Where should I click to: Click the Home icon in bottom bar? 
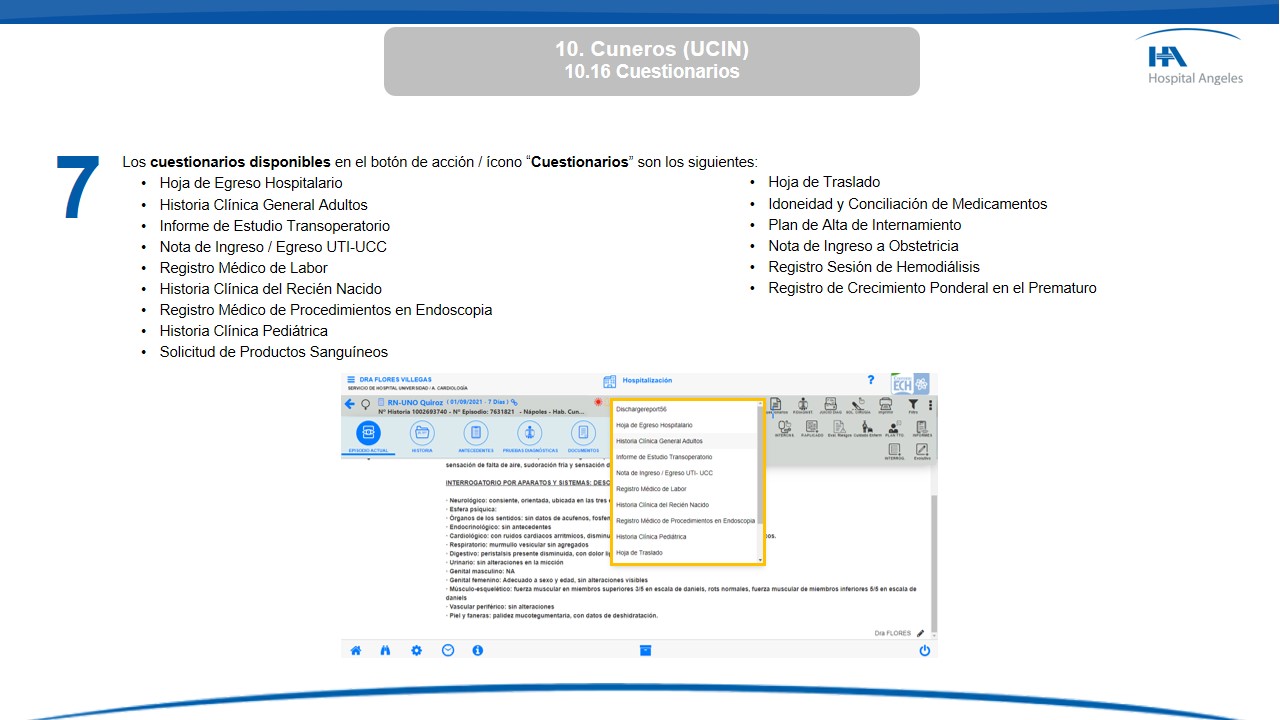tap(355, 650)
